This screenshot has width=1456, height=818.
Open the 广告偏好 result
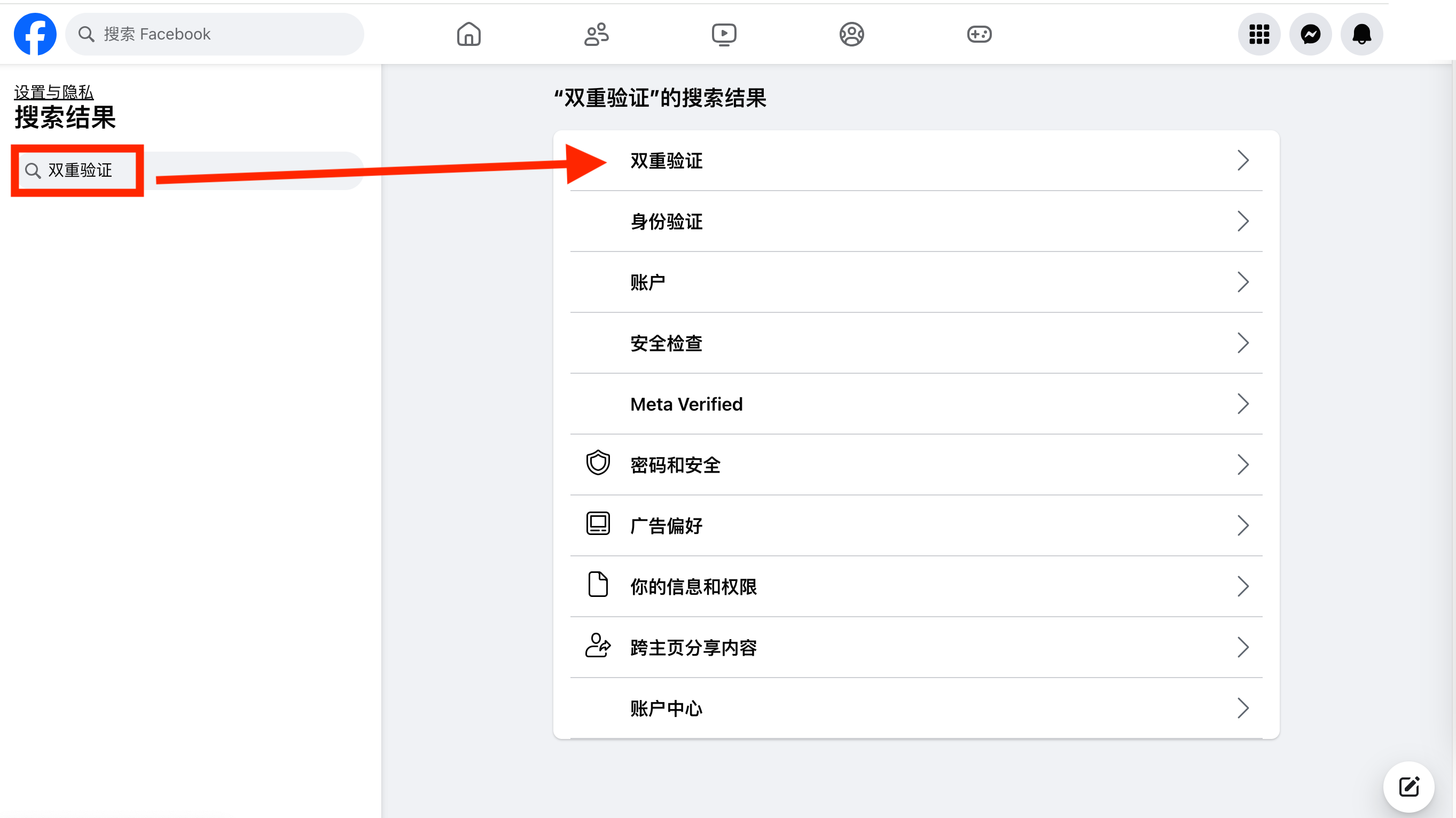[x=916, y=525]
